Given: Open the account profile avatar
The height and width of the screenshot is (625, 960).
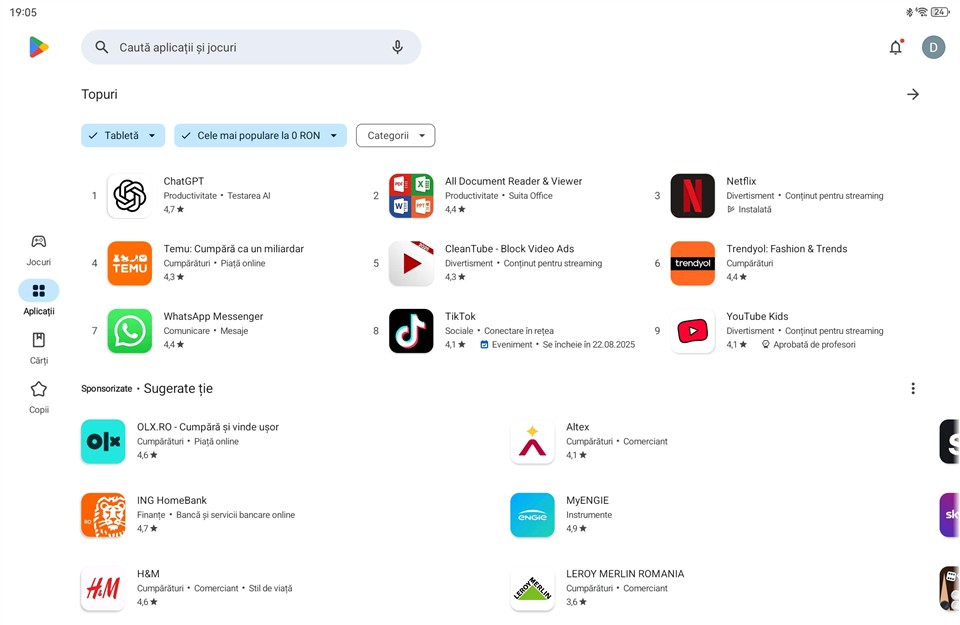Looking at the screenshot, I should [933, 47].
